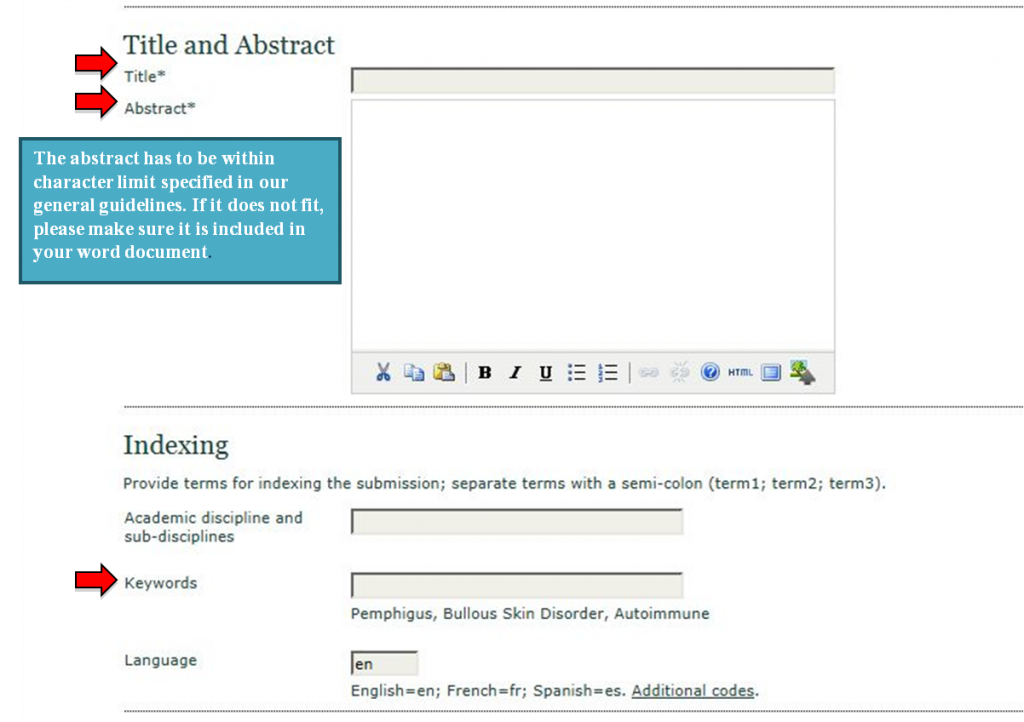Click the 'Provide terms for indexing the submission' instruction
This screenshot has height=722, width=1024.
pos(504,484)
